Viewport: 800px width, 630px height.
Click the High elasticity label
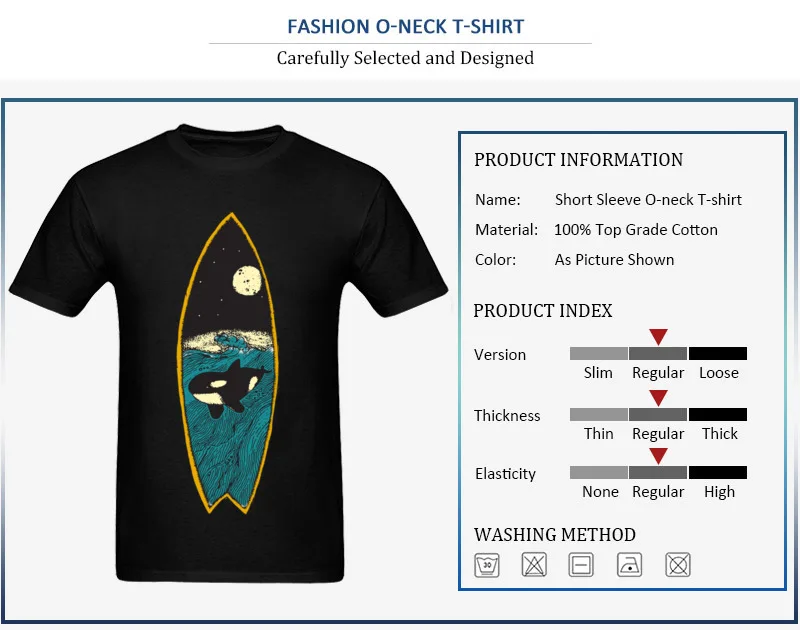point(719,492)
